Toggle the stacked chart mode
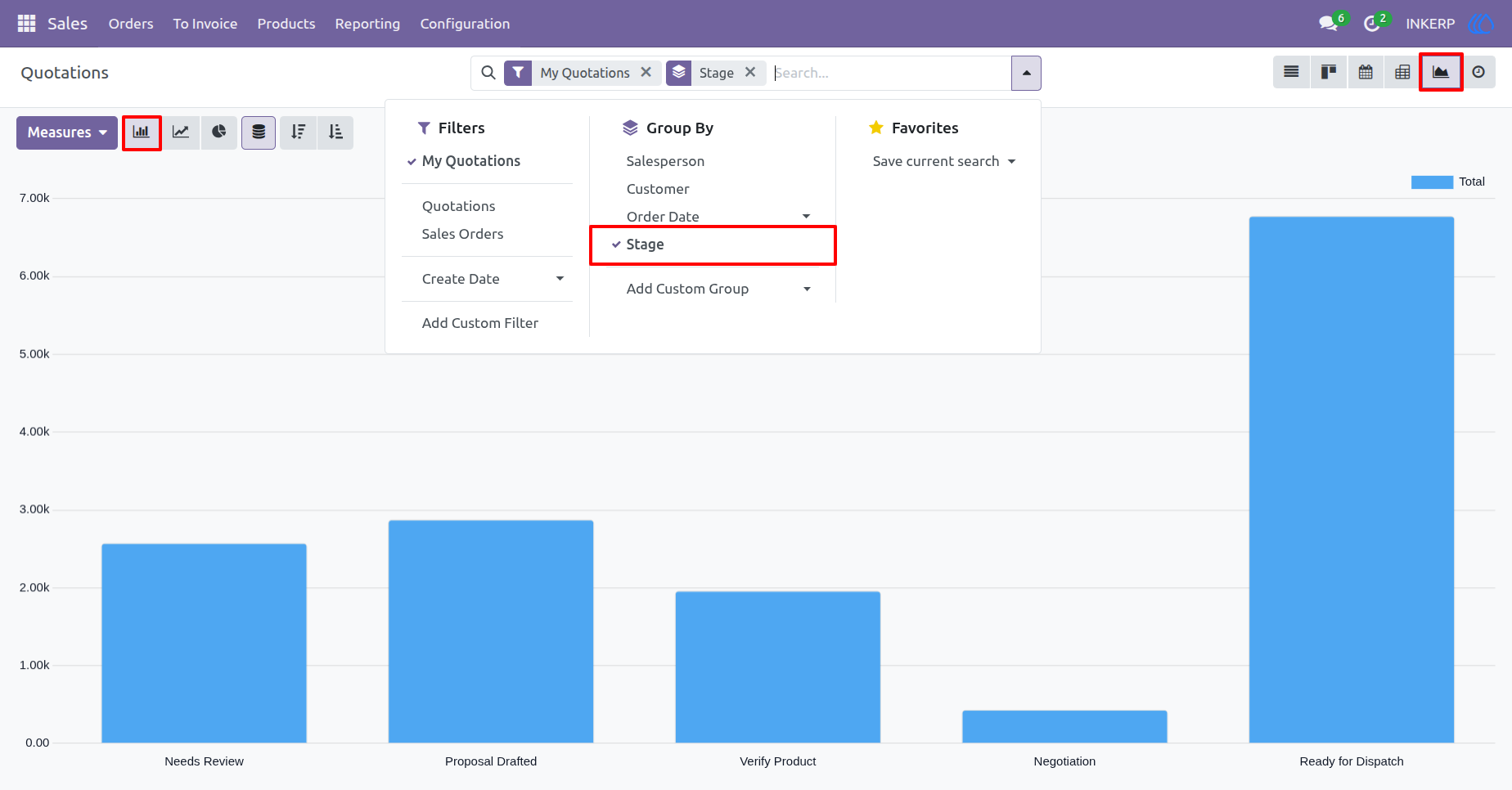This screenshot has width=1512, height=790. 259,132
